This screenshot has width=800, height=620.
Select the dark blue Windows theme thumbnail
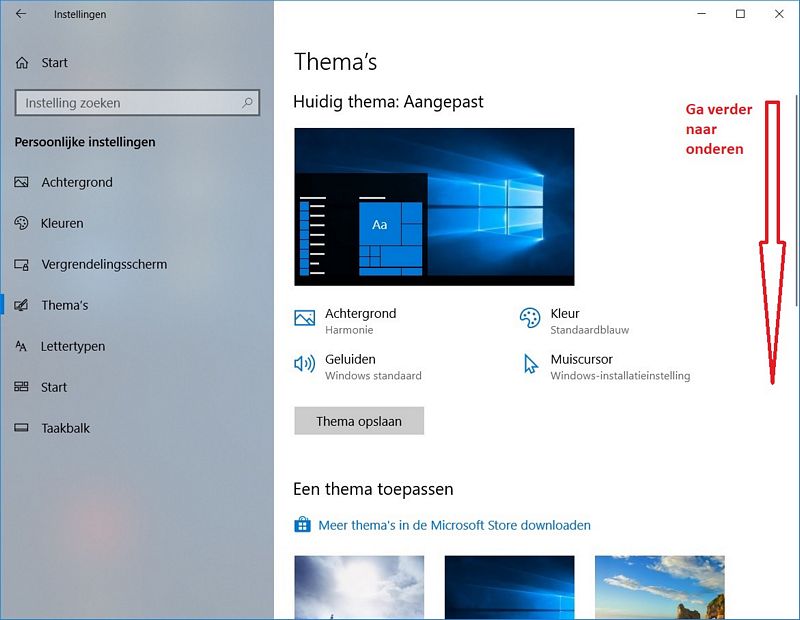click(x=509, y=587)
